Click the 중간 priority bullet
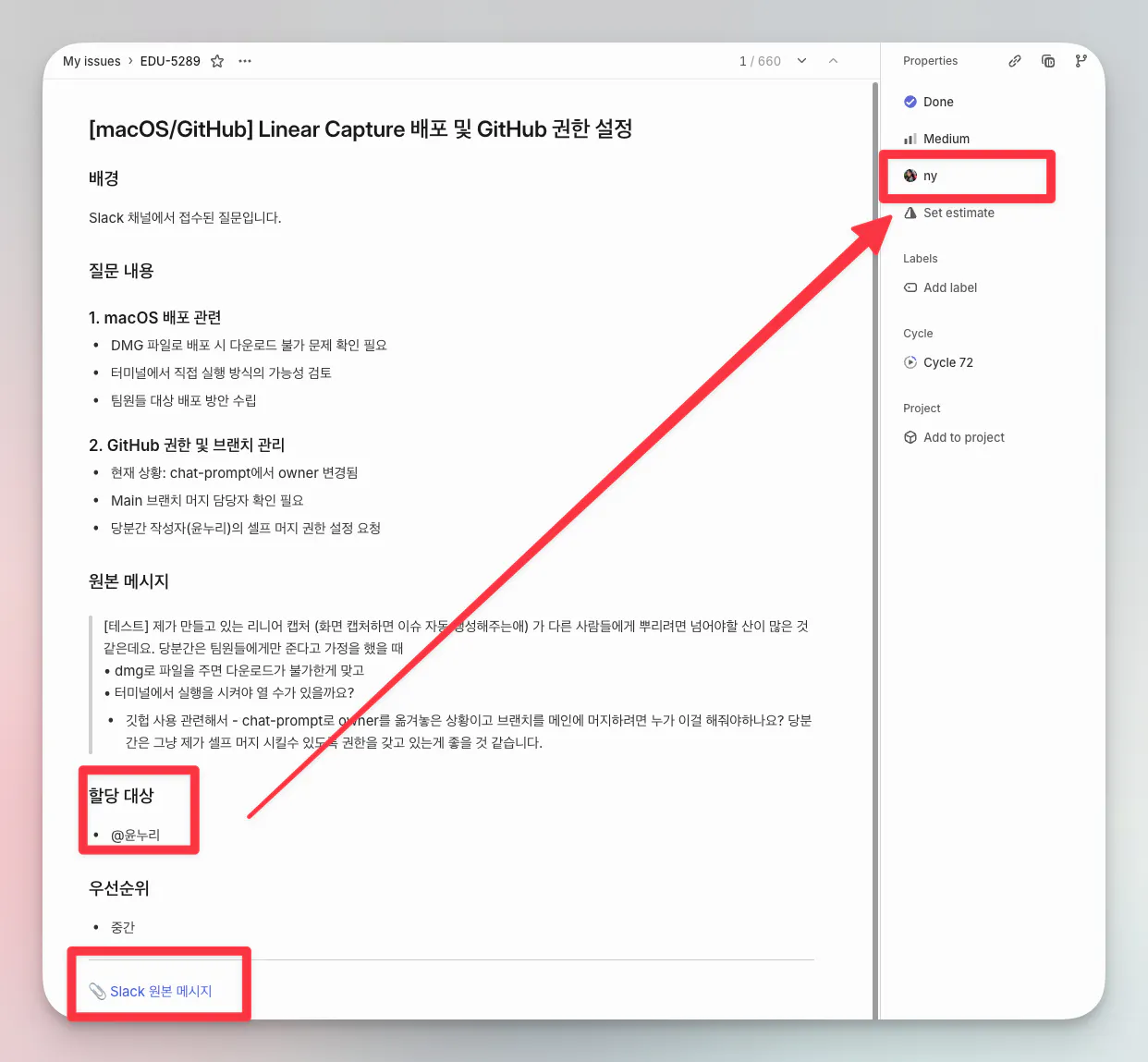Screen dimensions: 1148x1062 pos(123,928)
